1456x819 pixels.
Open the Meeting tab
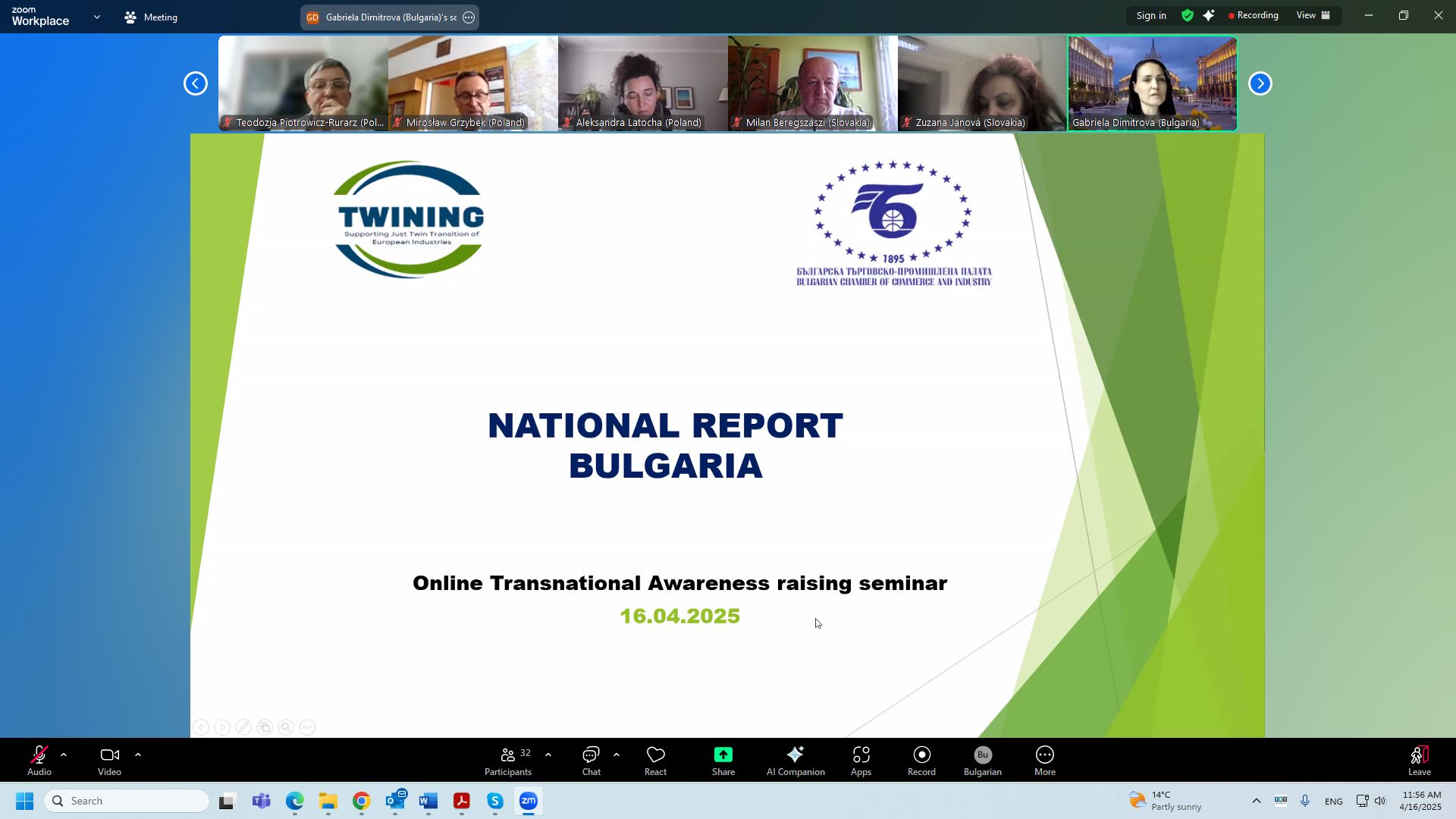[x=151, y=17]
